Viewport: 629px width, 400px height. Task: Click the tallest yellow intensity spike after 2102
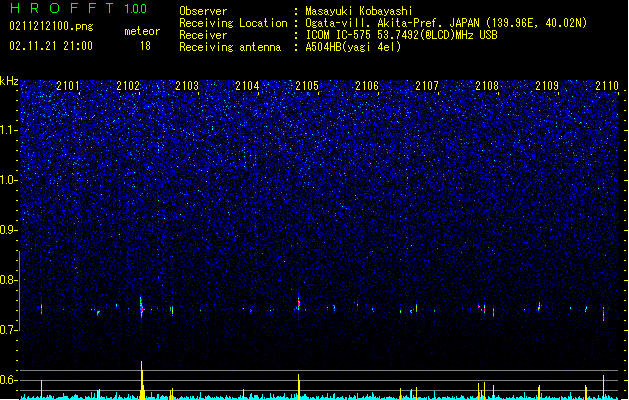pyautogui.click(x=142, y=380)
